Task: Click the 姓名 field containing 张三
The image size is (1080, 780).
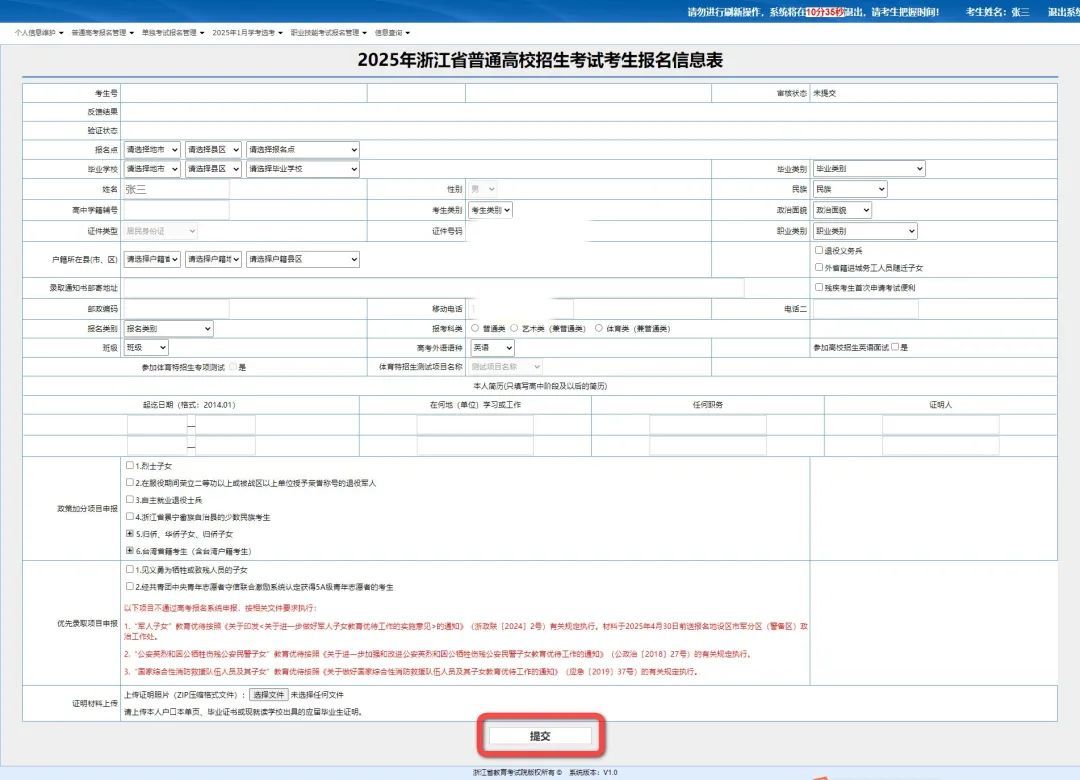Action: pos(176,189)
